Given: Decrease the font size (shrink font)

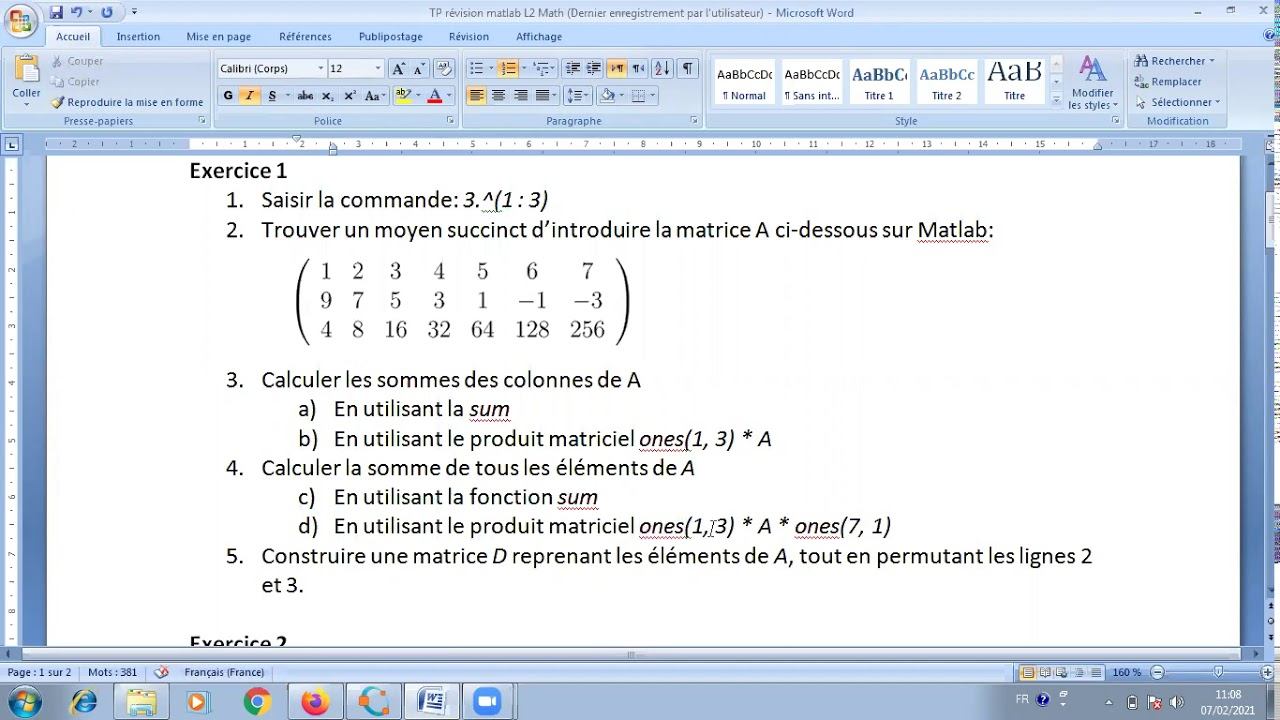Looking at the screenshot, I should click(x=419, y=68).
